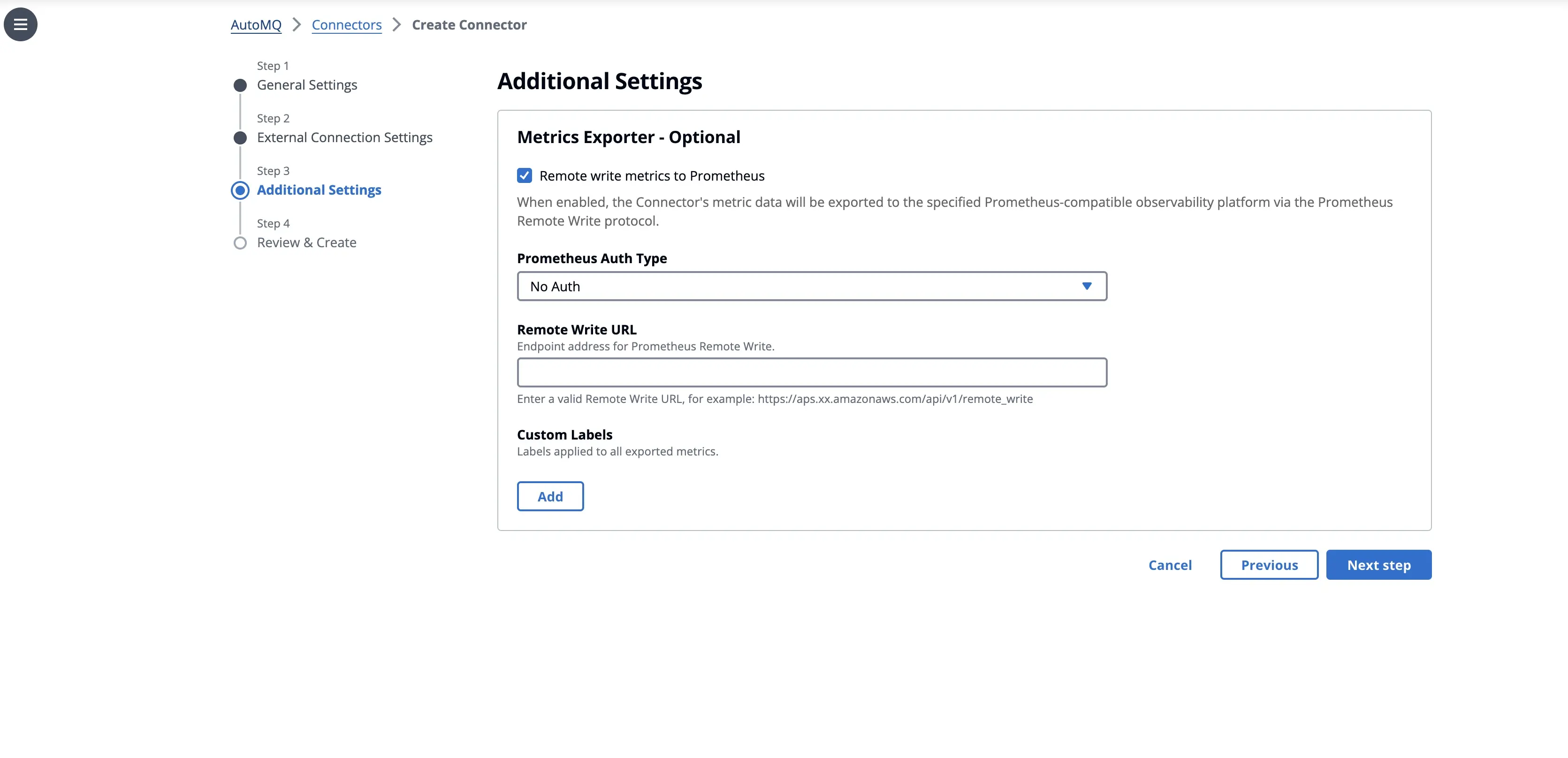Click the General Settings step circle
This screenshot has width=1568, height=758.
pos(240,85)
